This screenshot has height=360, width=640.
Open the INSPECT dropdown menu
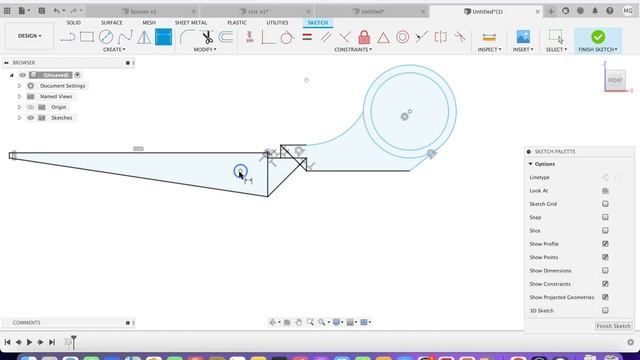point(489,49)
